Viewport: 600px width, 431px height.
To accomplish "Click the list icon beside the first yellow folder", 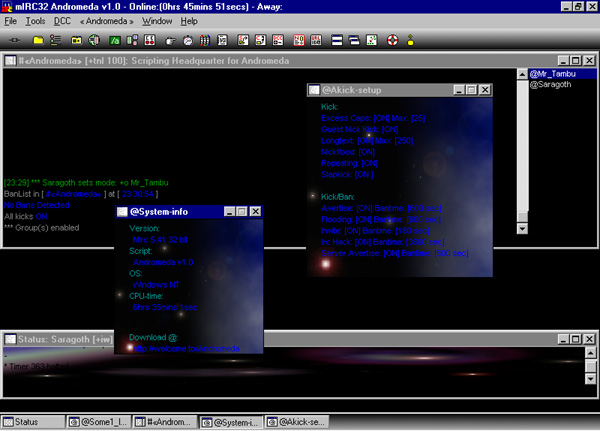I will 55,40.
